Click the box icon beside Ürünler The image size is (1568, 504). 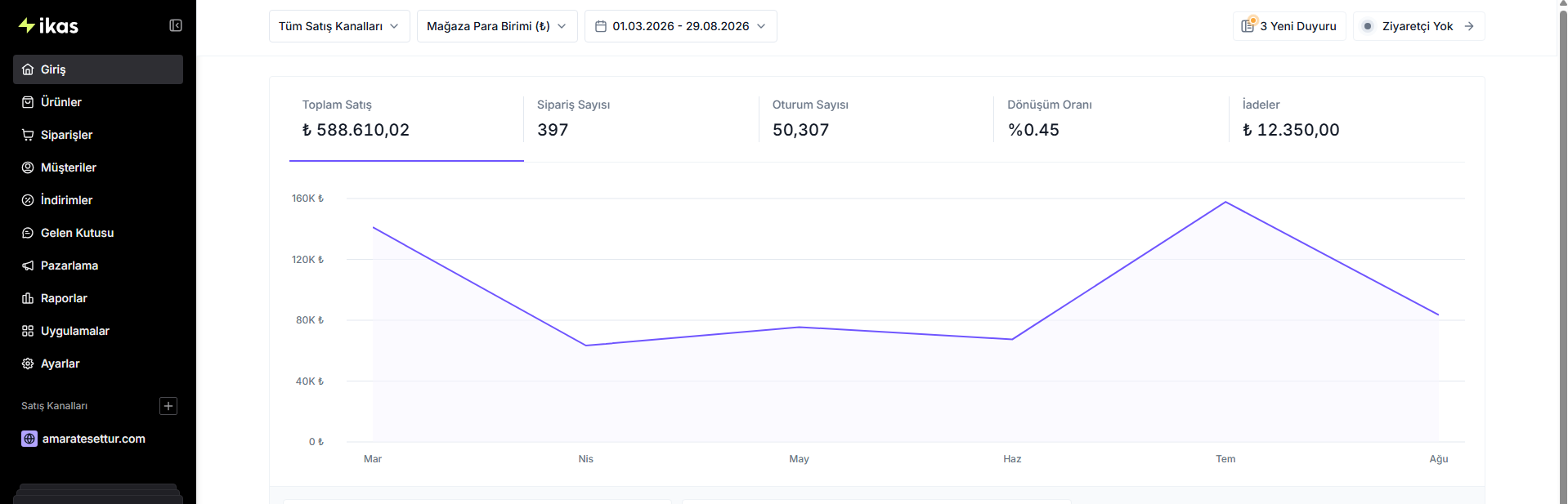(x=28, y=102)
